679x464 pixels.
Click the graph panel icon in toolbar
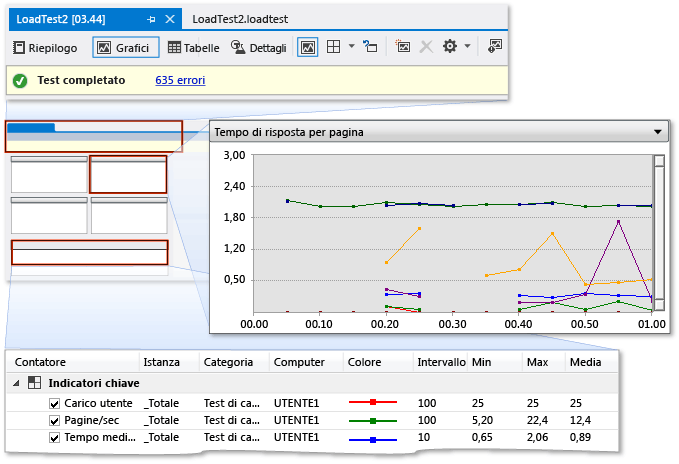(x=308, y=47)
